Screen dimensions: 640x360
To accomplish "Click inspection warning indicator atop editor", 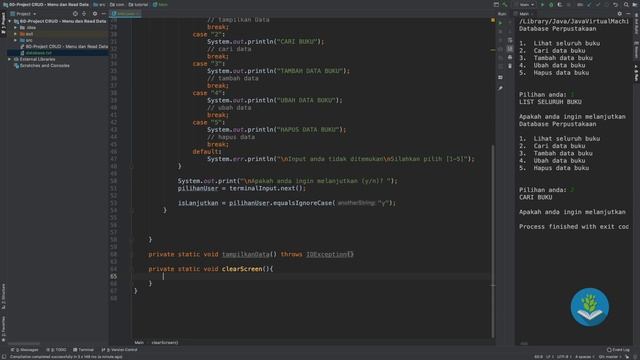I will [493, 20].
